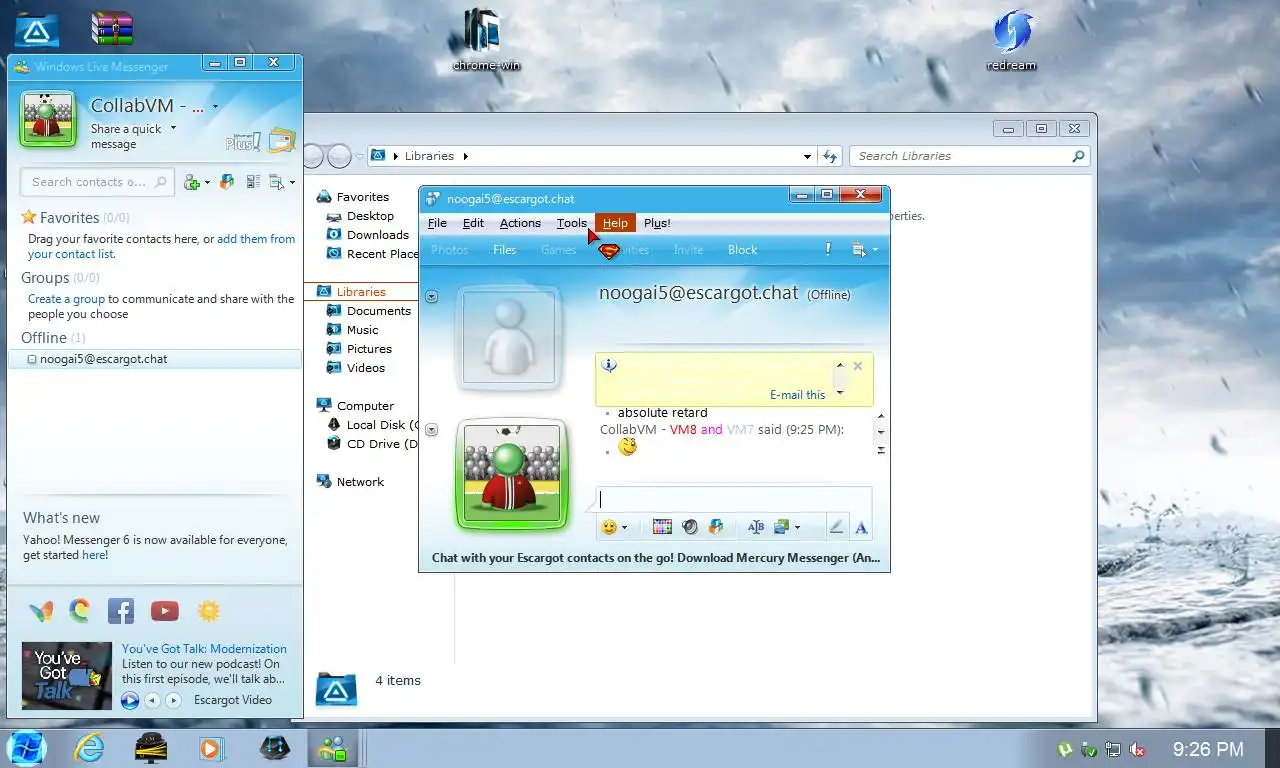Open the background picture icon in chat
Viewport: 1280px width, 768px height.
pyautogui.click(x=782, y=527)
